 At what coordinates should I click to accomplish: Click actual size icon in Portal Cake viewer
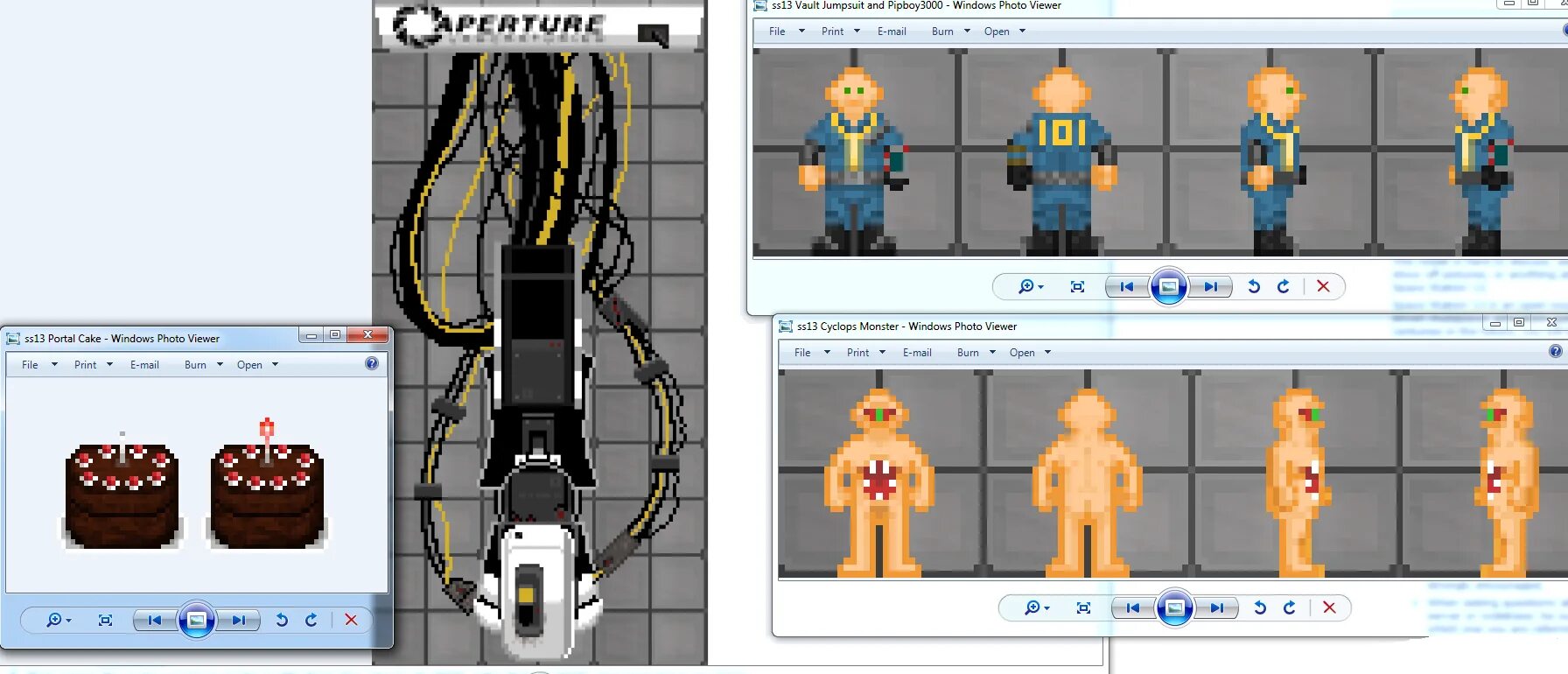point(105,620)
